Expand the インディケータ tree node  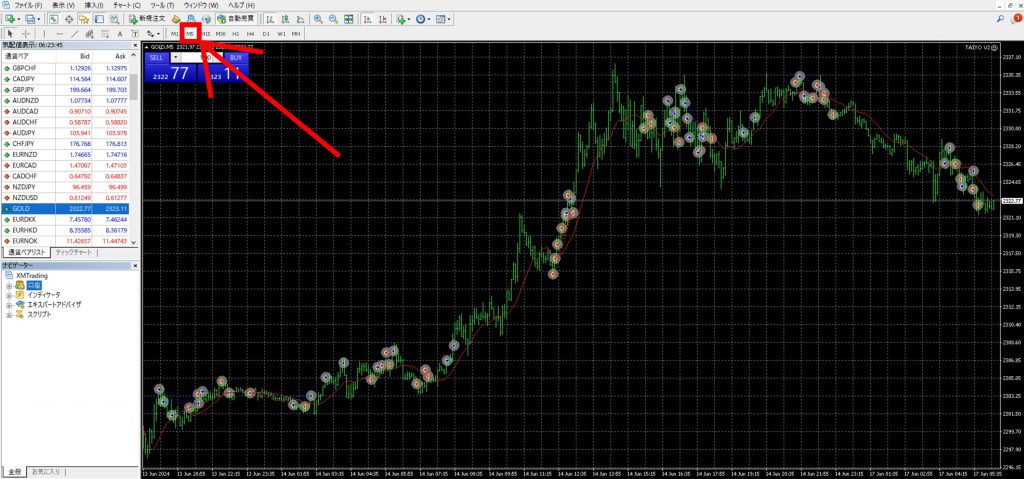coord(9,294)
